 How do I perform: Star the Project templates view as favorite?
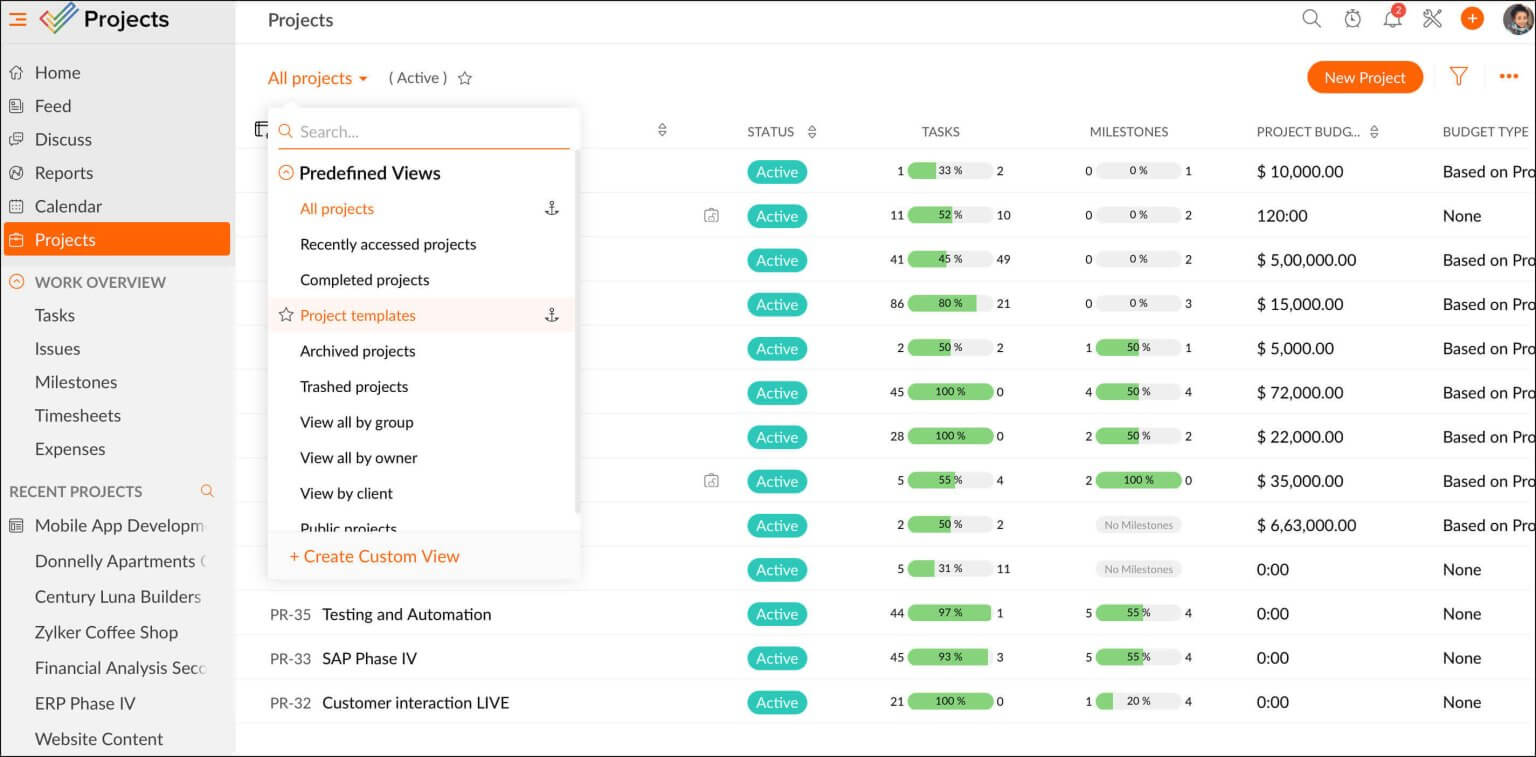pos(284,314)
